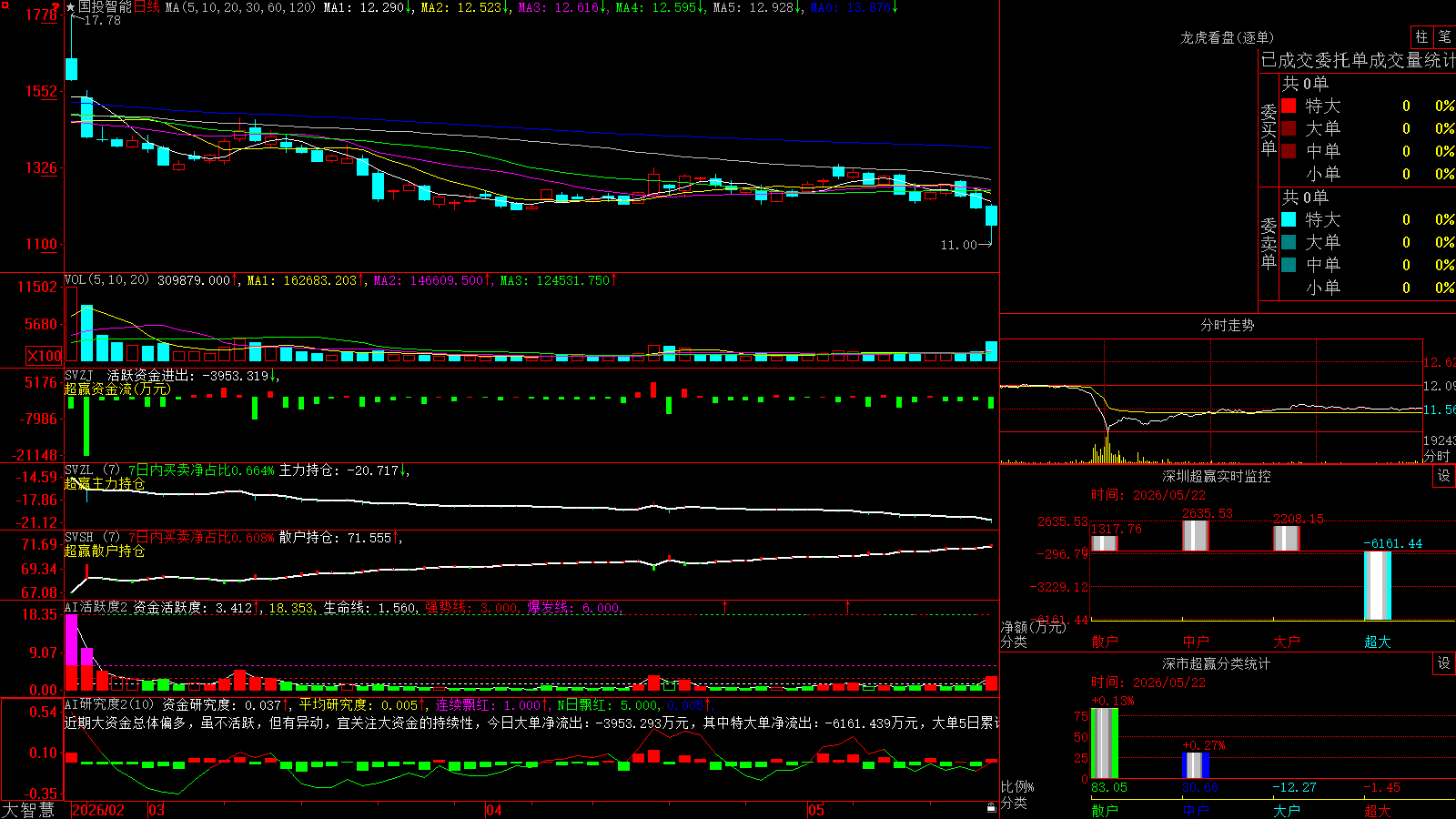Open VOL(5,10,20) indicator parameters
The image size is (1456, 819).
(x=107, y=279)
